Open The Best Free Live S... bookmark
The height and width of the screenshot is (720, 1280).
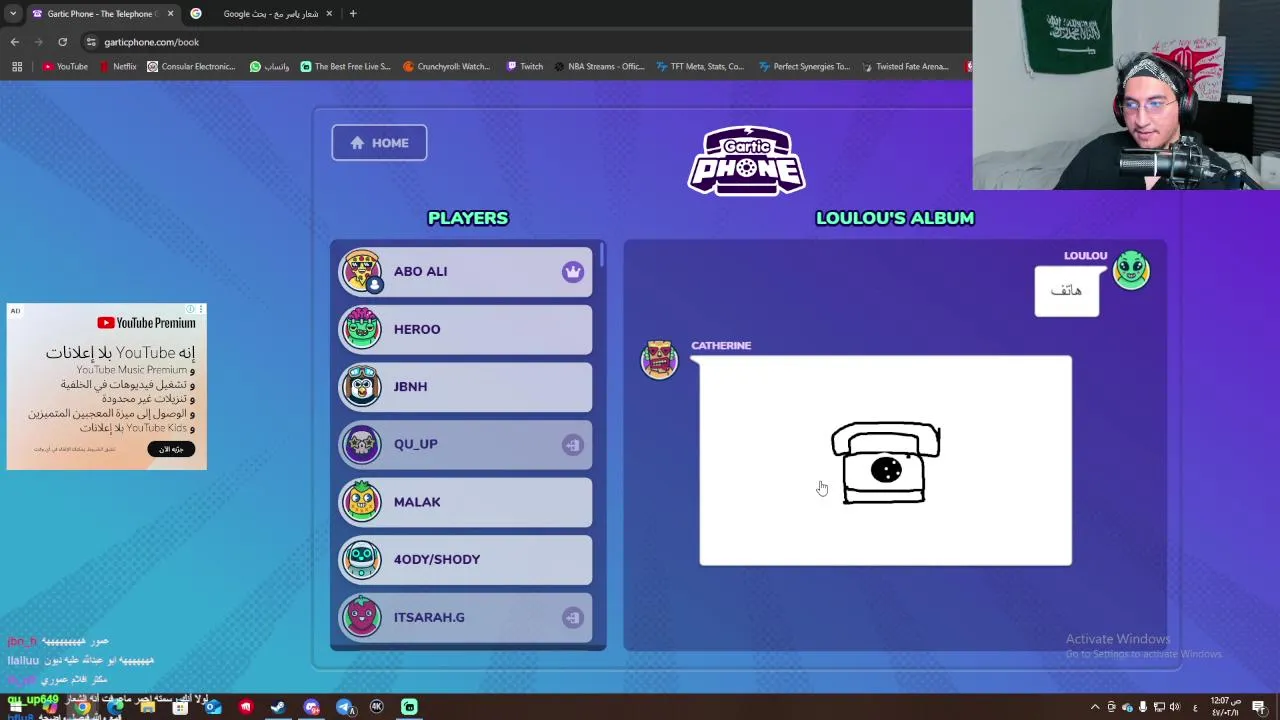(x=346, y=67)
